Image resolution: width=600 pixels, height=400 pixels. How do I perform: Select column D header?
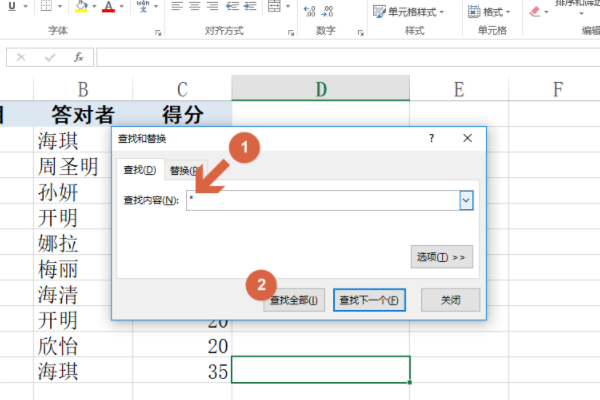(321, 88)
